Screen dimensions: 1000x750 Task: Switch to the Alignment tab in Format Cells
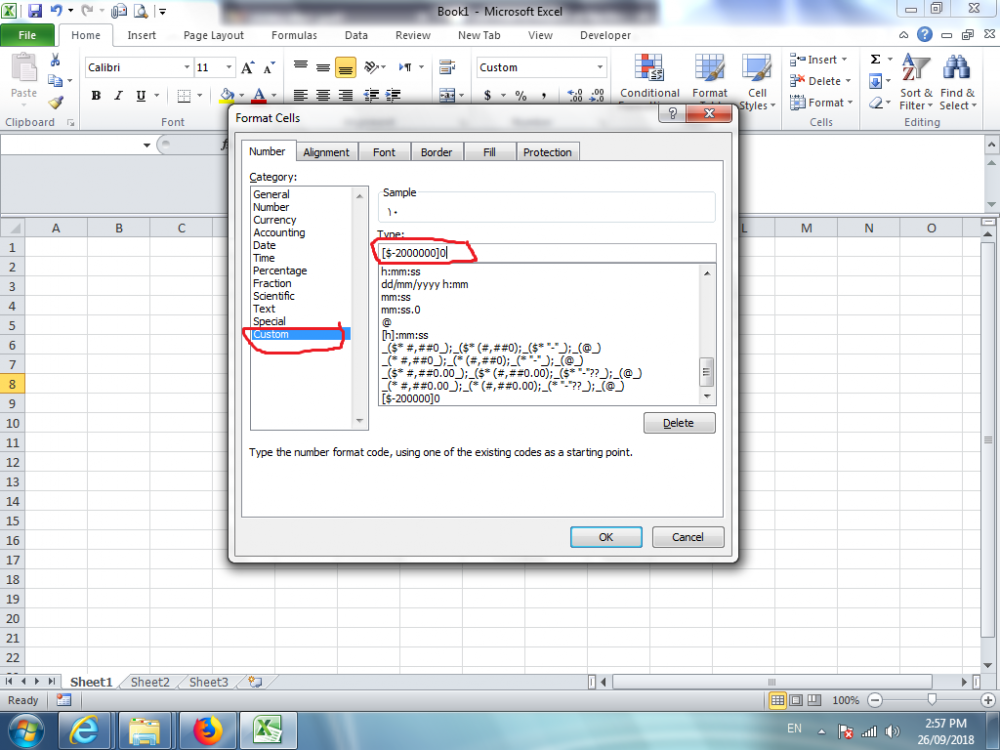[326, 152]
